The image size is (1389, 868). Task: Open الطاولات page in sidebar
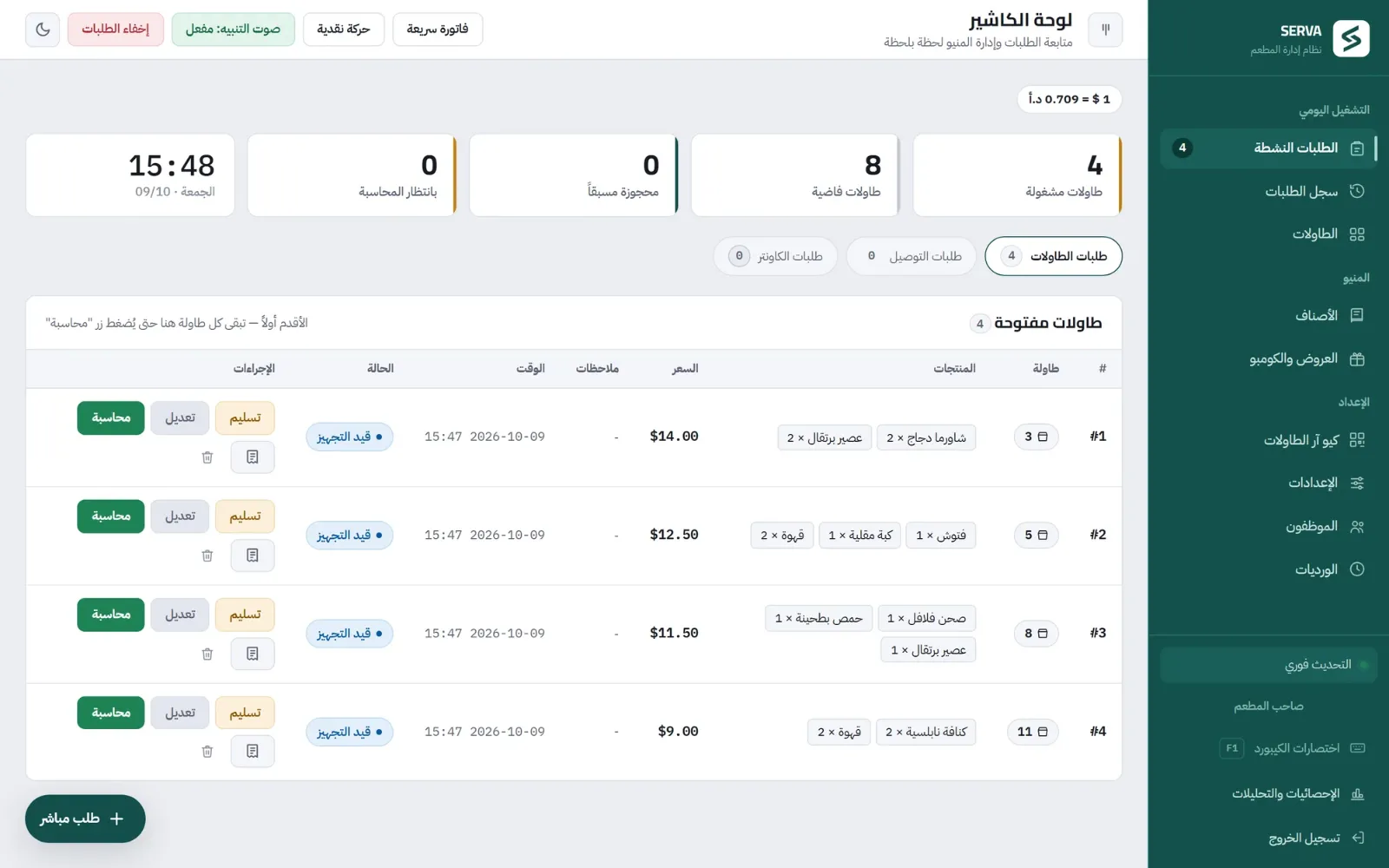1268,233
